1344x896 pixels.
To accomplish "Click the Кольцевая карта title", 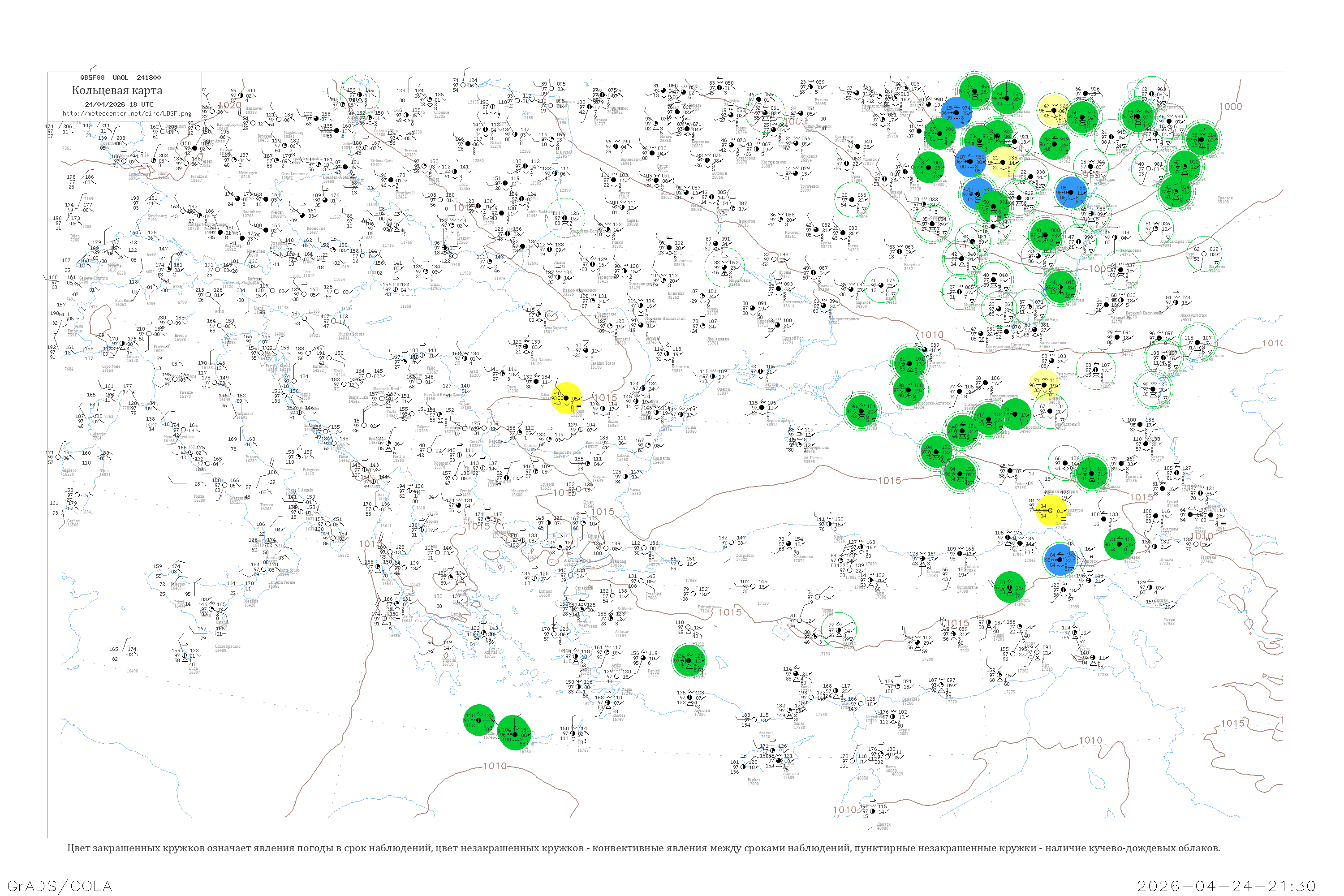I will point(117,90).
